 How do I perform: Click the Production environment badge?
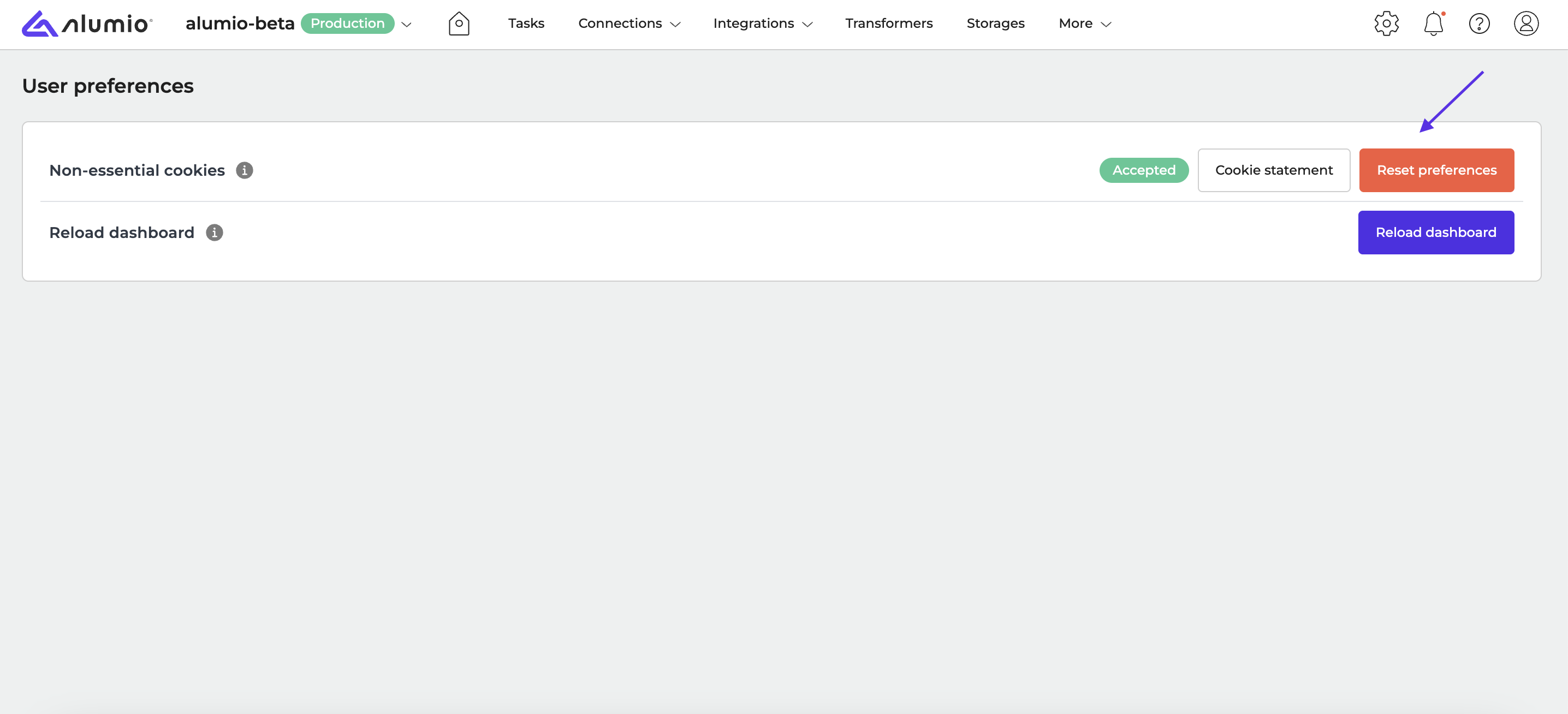(x=348, y=23)
